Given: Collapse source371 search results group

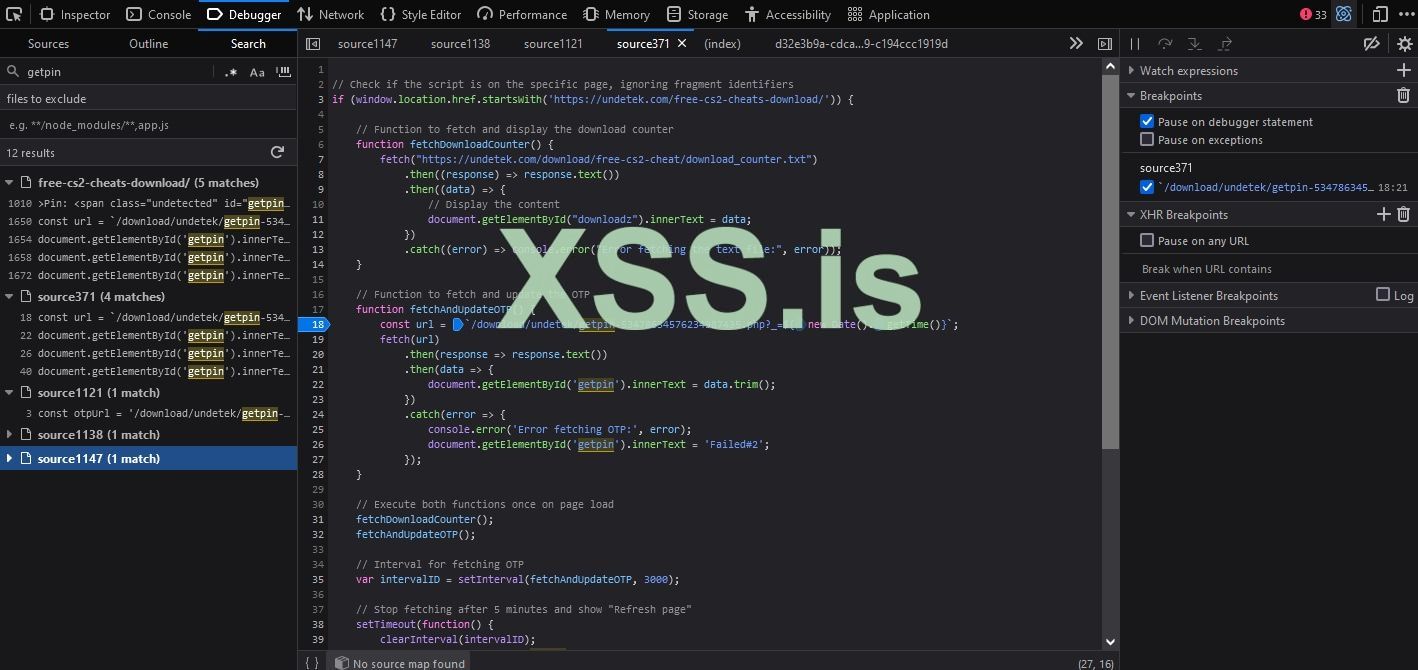Looking at the screenshot, I should pyautogui.click(x=10, y=296).
